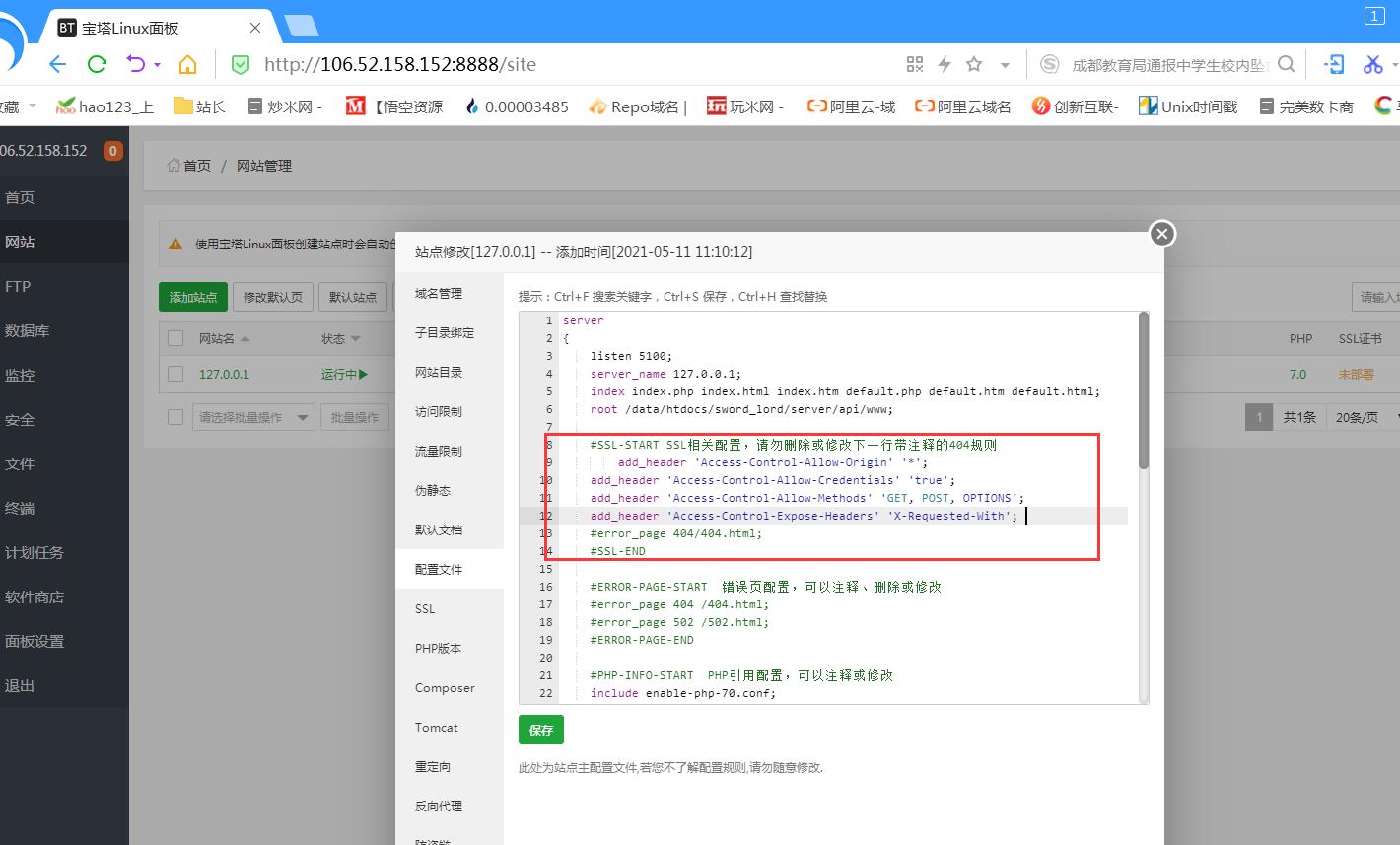Check the 127.0.0.1 site row checkbox
The height and width of the screenshot is (845, 1400).
(175, 374)
